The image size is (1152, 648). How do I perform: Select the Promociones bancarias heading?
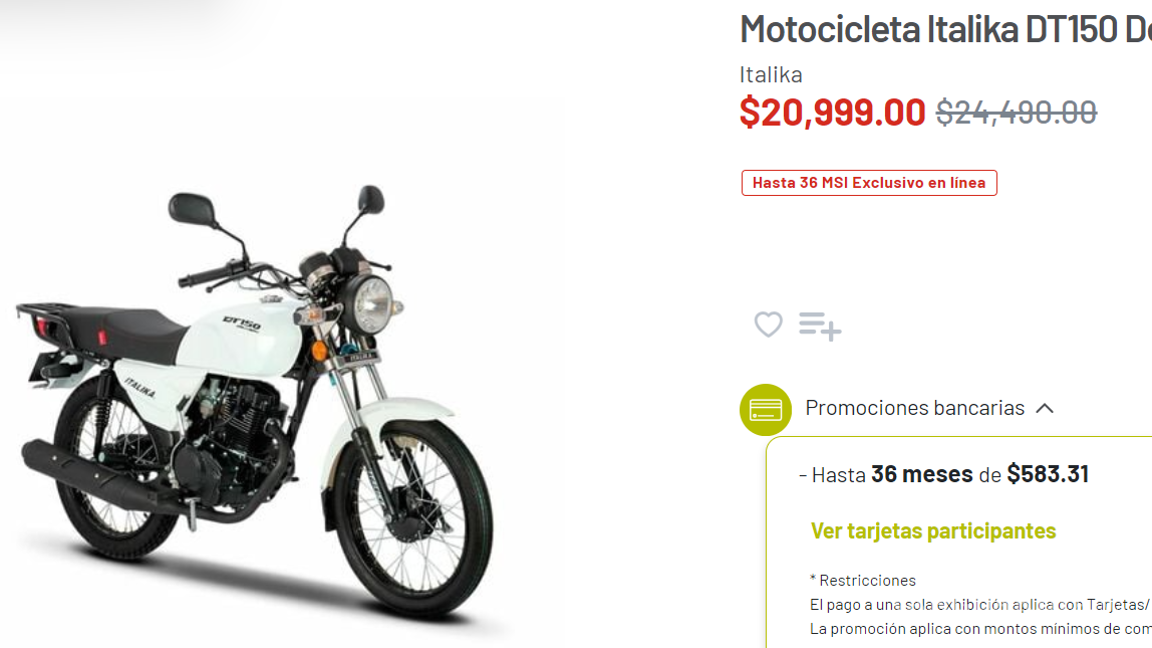pyautogui.click(x=916, y=408)
